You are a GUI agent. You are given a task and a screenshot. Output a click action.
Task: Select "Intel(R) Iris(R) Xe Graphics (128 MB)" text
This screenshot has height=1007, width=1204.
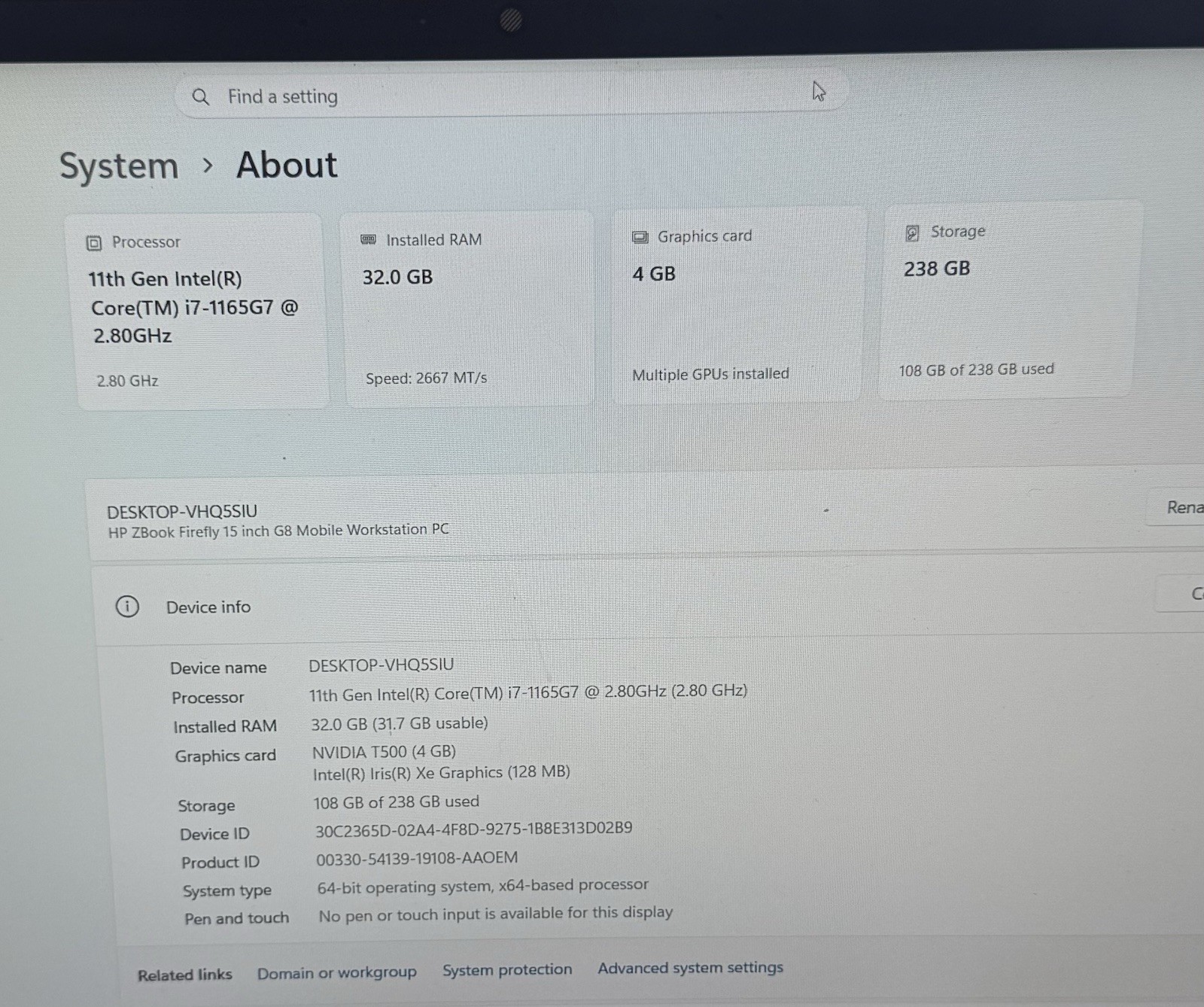point(442,773)
